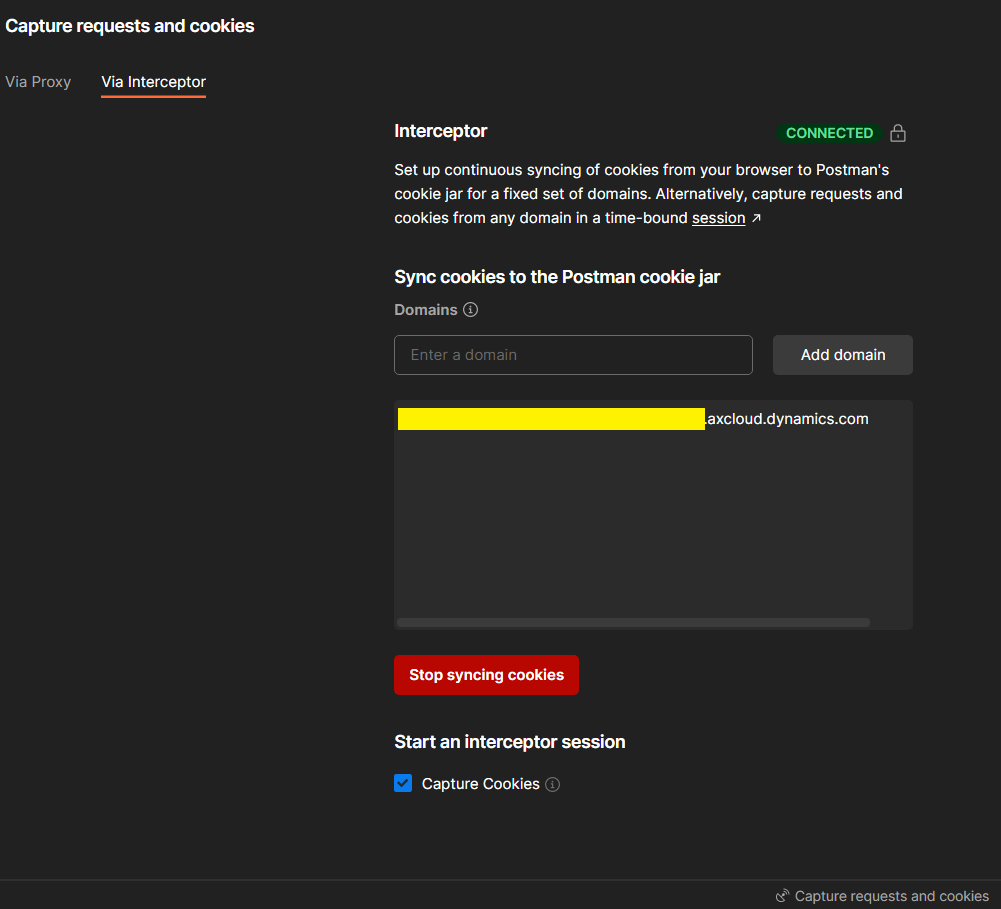Select the Via Interceptor tab
The height and width of the screenshot is (909, 1001).
click(153, 82)
